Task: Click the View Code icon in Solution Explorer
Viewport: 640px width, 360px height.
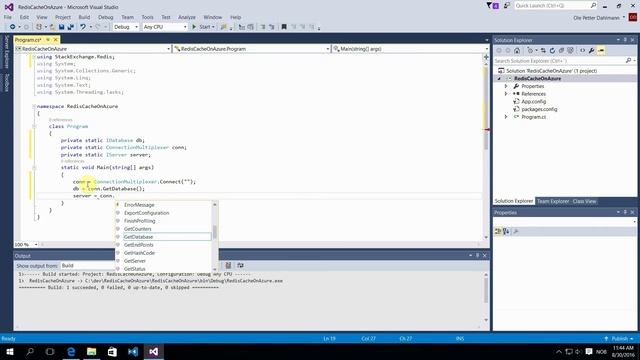Action: pos(582,51)
